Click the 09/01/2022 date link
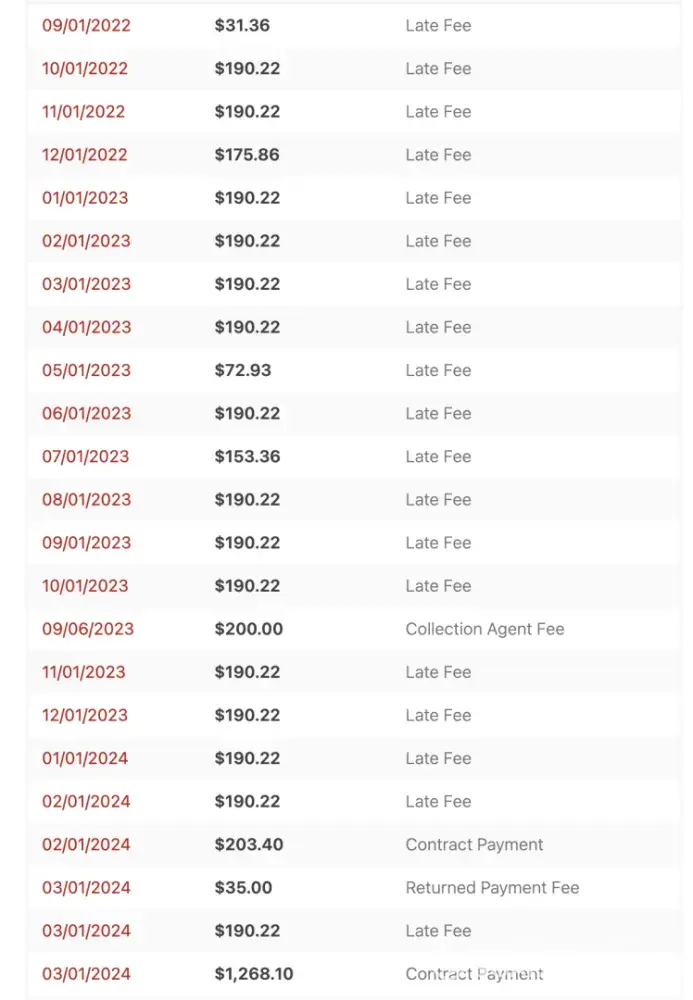The image size is (693, 1000). [x=86, y=26]
